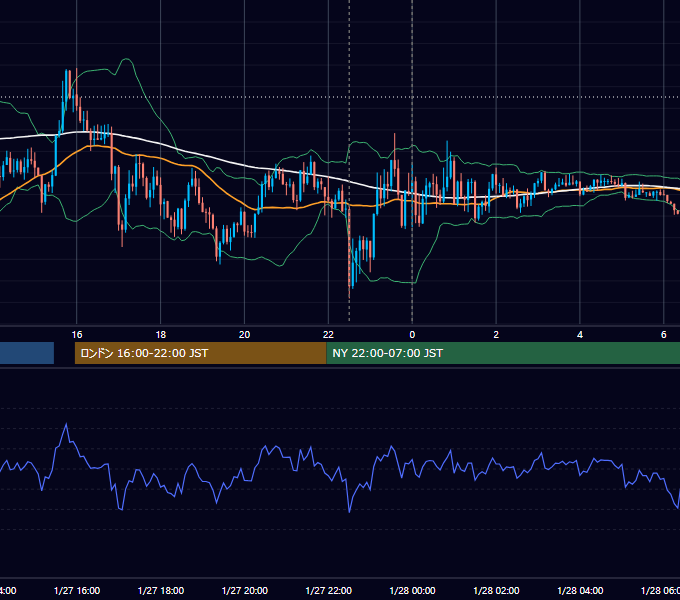Click the 1/27 22:00 date label
Image resolution: width=680 pixels, height=600 pixels.
328,590
